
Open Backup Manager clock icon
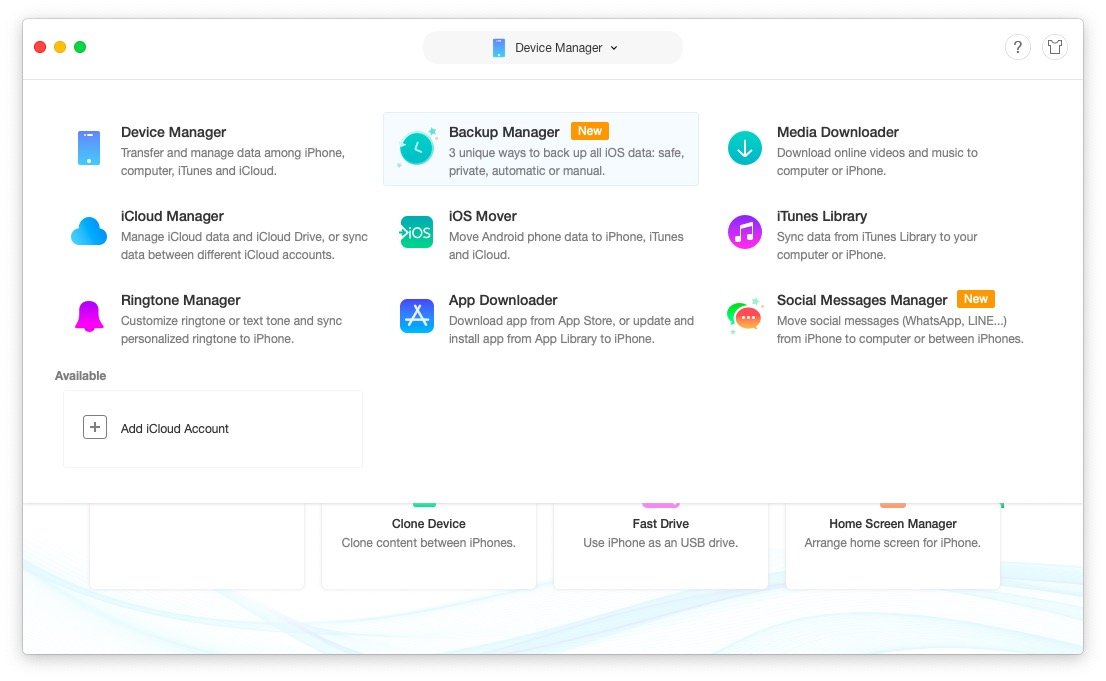click(417, 147)
